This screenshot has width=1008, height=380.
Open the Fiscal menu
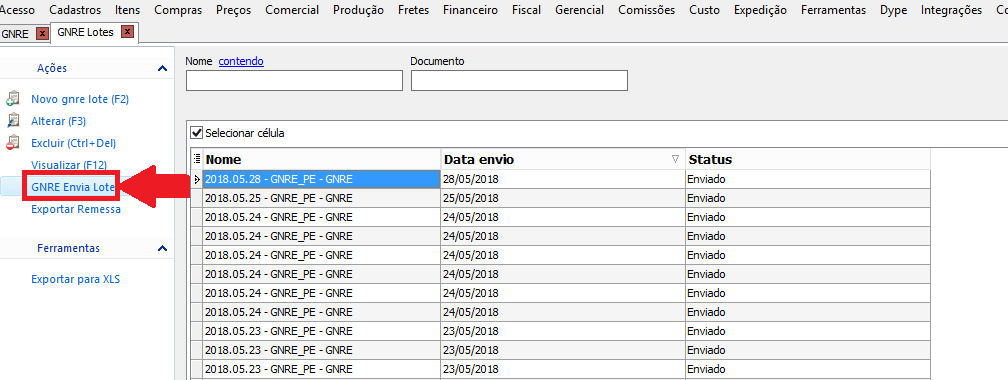[x=526, y=10]
